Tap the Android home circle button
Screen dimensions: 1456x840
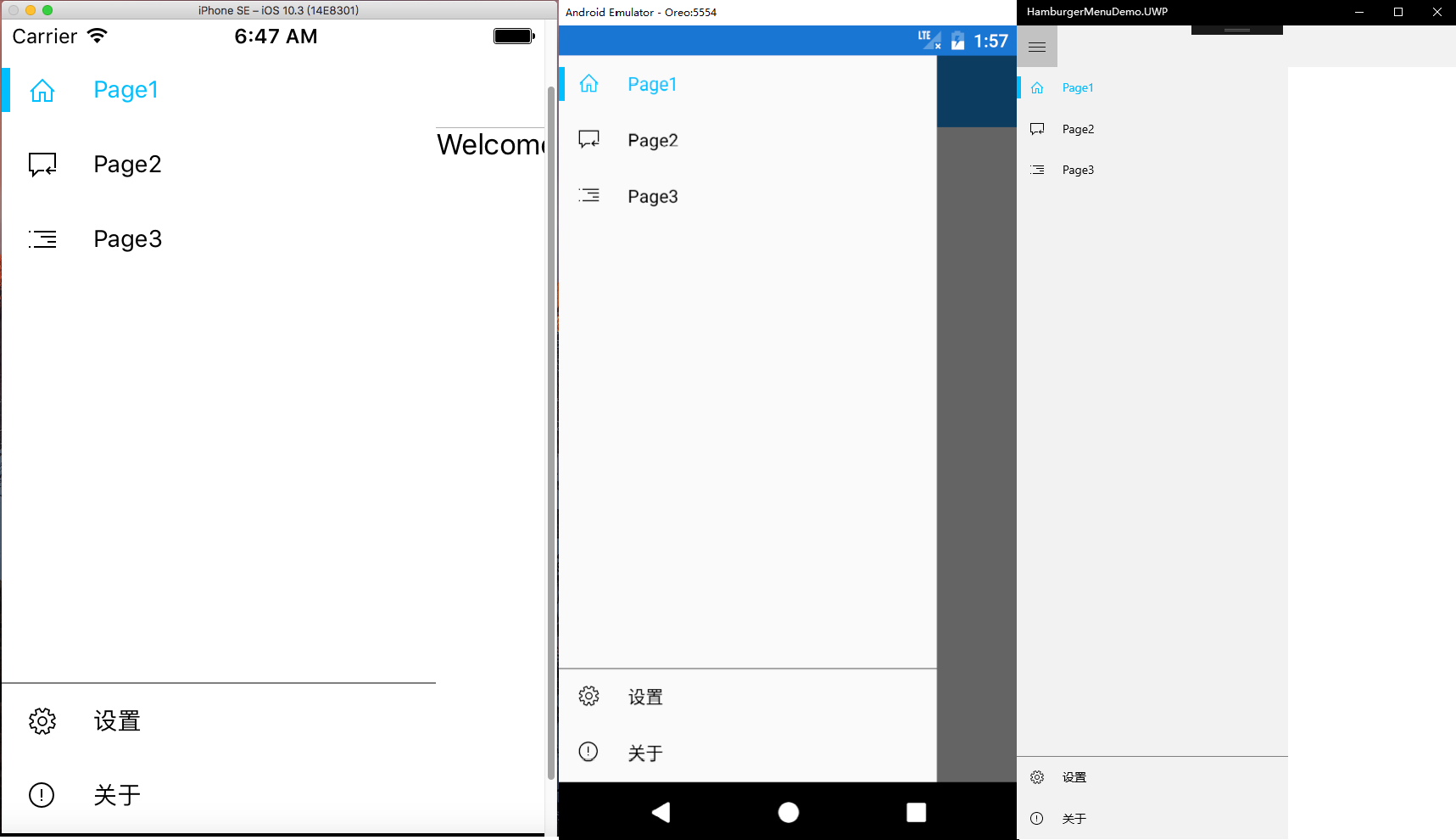point(789,812)
